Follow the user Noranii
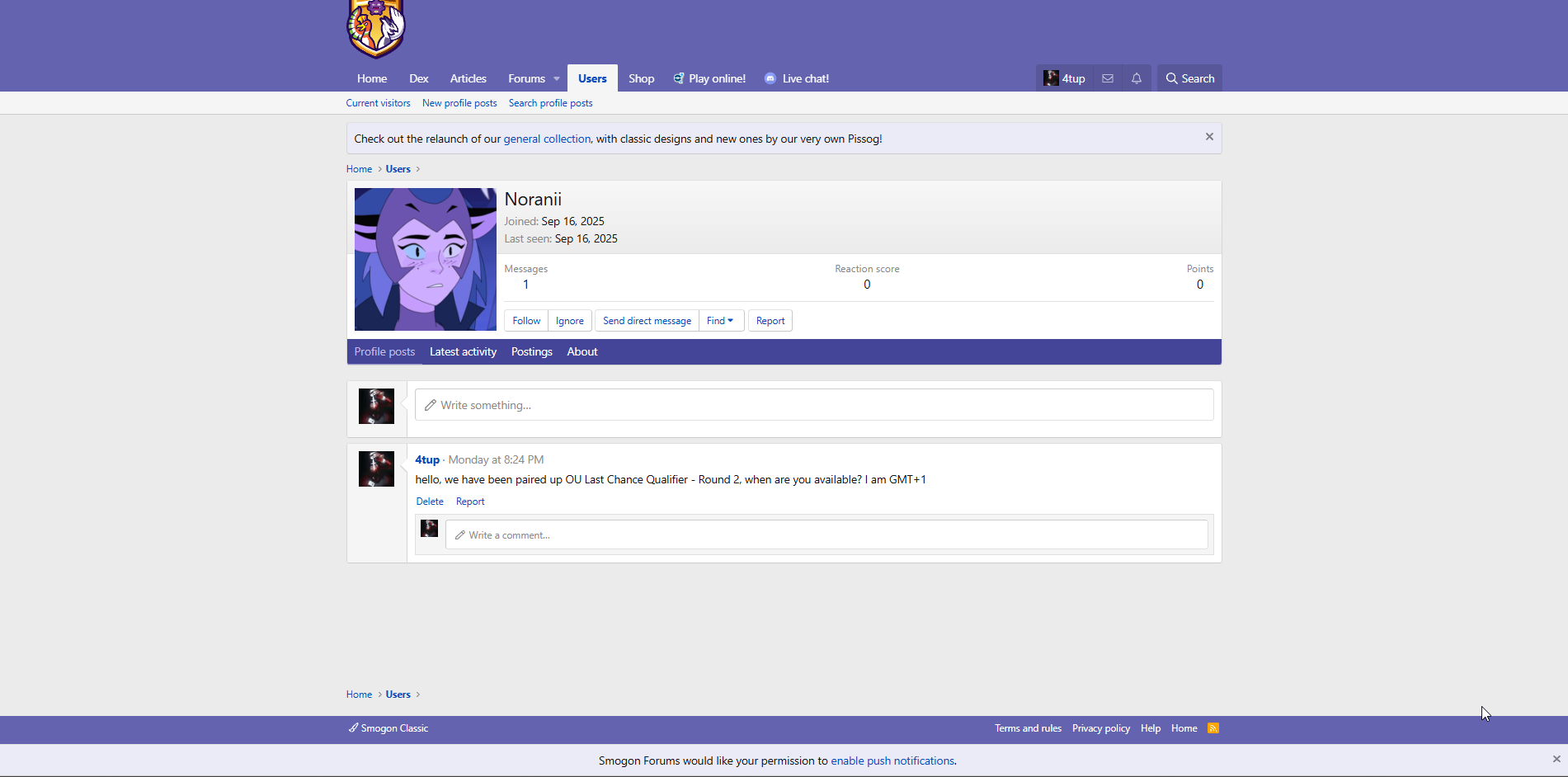 [526, 321]
